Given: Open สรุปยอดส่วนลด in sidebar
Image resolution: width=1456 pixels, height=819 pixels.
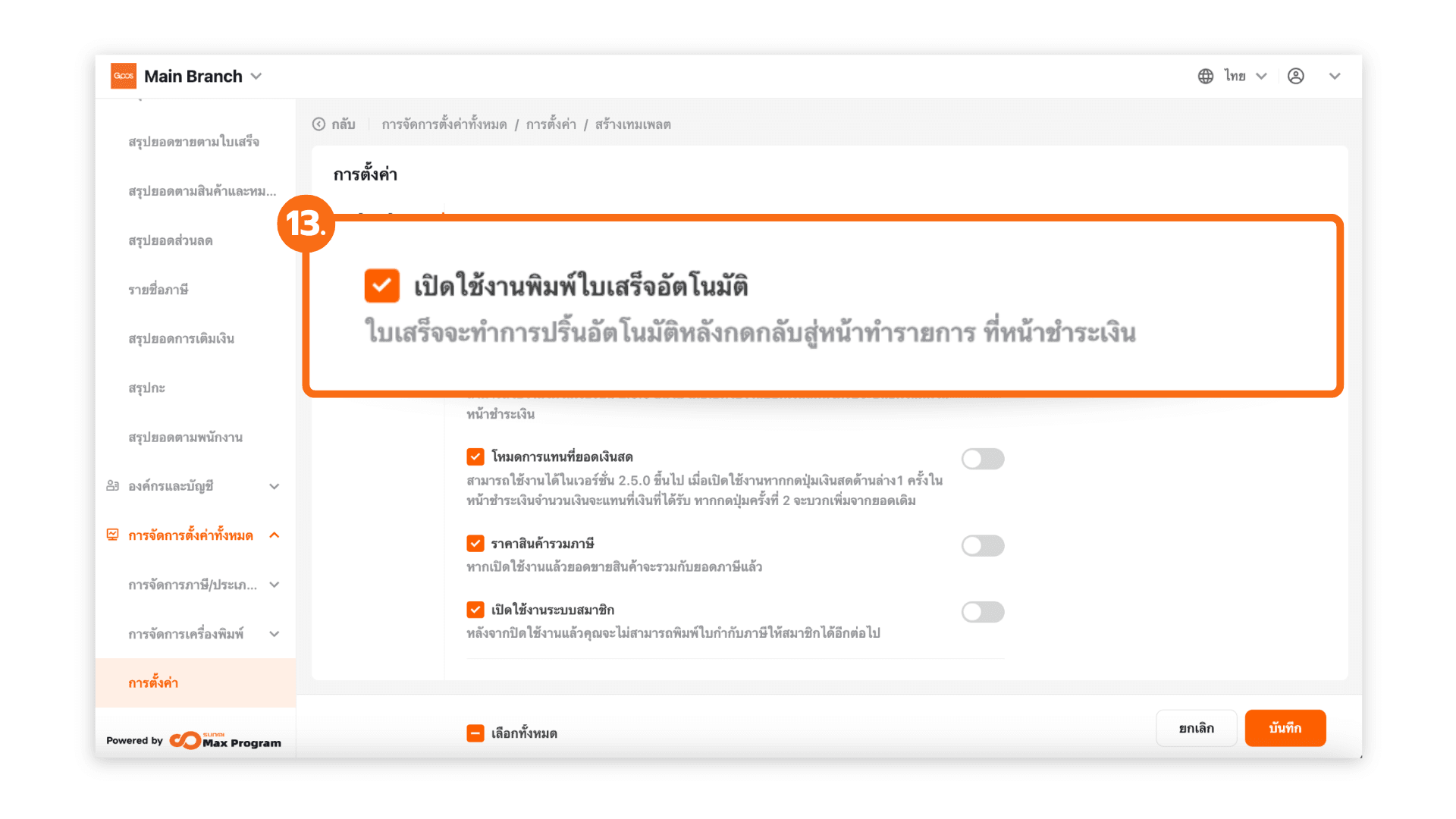Looking at the screenshot, I should click(171, 240).
